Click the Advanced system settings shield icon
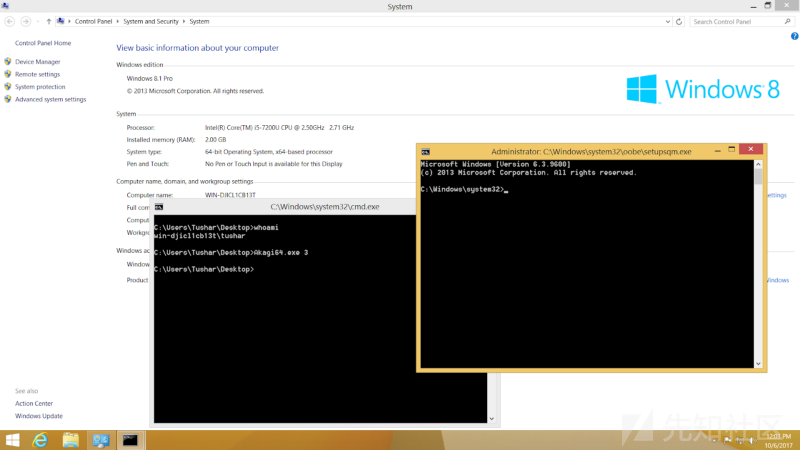The width and height of the screenshot is (800, 450). tap(8, 99)
